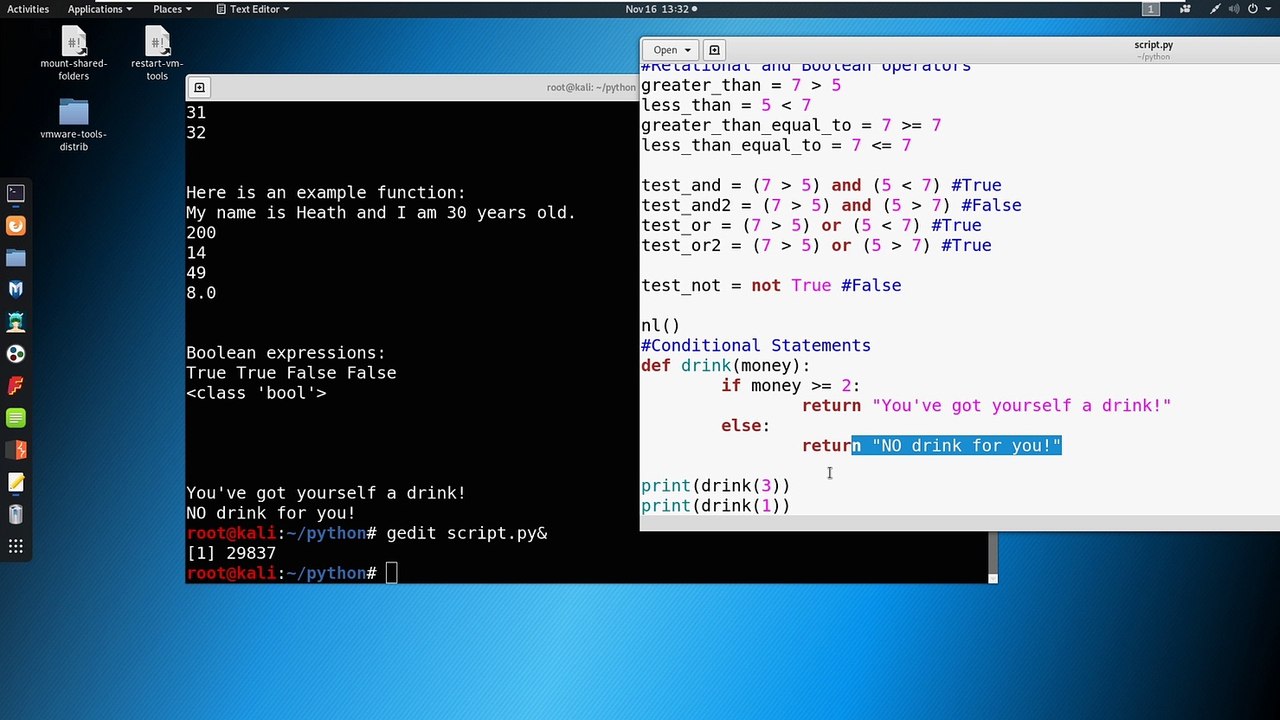This screenshot has height=720, width=1280.
Task: Click terminal output '[1] 29837'
Action: [x=231, y=553]
